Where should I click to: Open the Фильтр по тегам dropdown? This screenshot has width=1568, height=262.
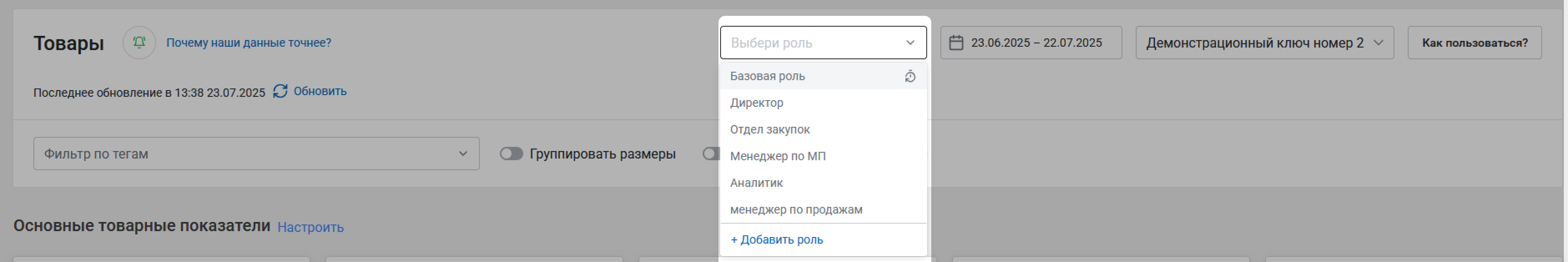click(x=256, y=154)
